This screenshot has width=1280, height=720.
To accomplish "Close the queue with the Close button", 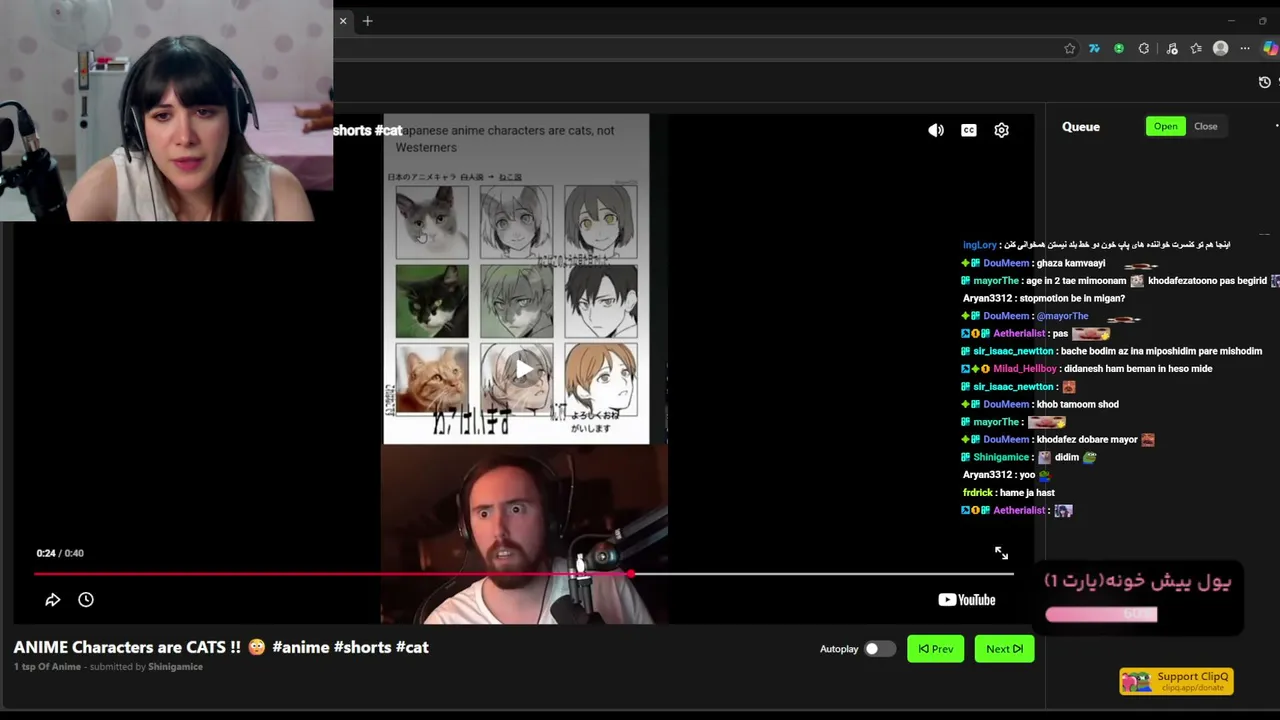I will [1206, 126].
